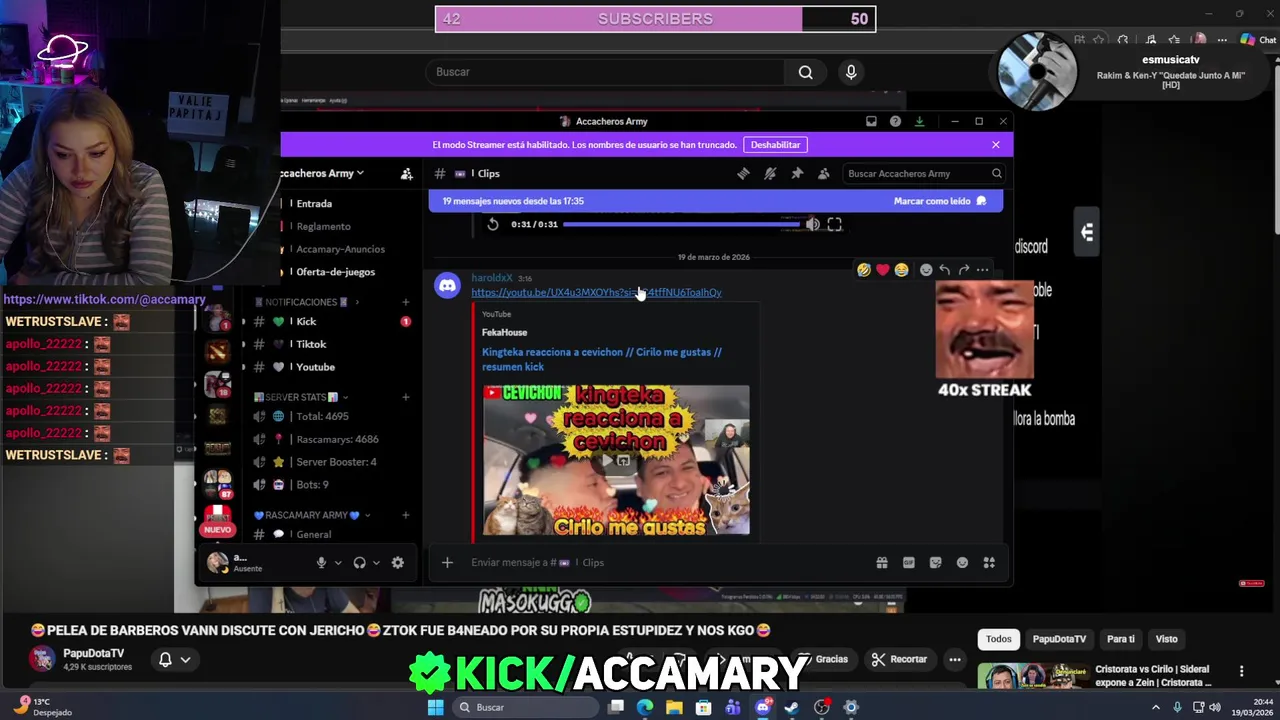Open youtu.be link in haroldxX message
The image size is (1280, 720).
[x=596, y=292]
